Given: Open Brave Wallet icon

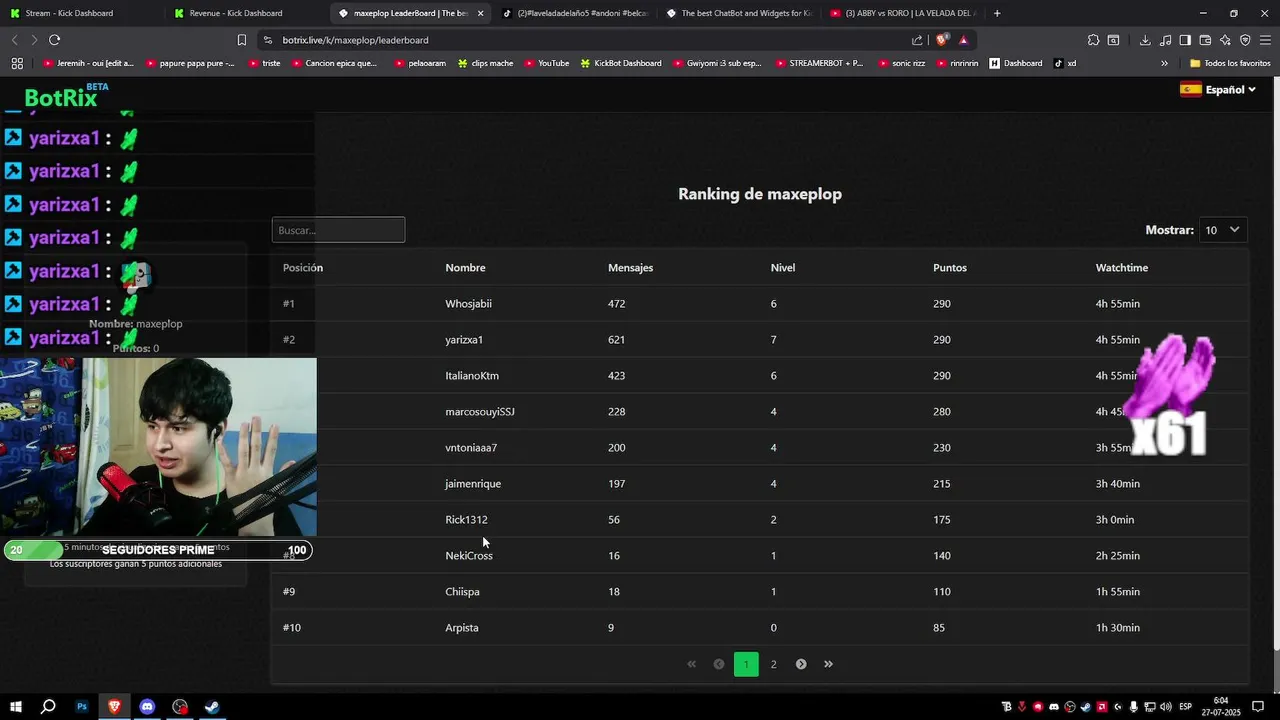Looking at the screenshot, I should click(1205, 40).
